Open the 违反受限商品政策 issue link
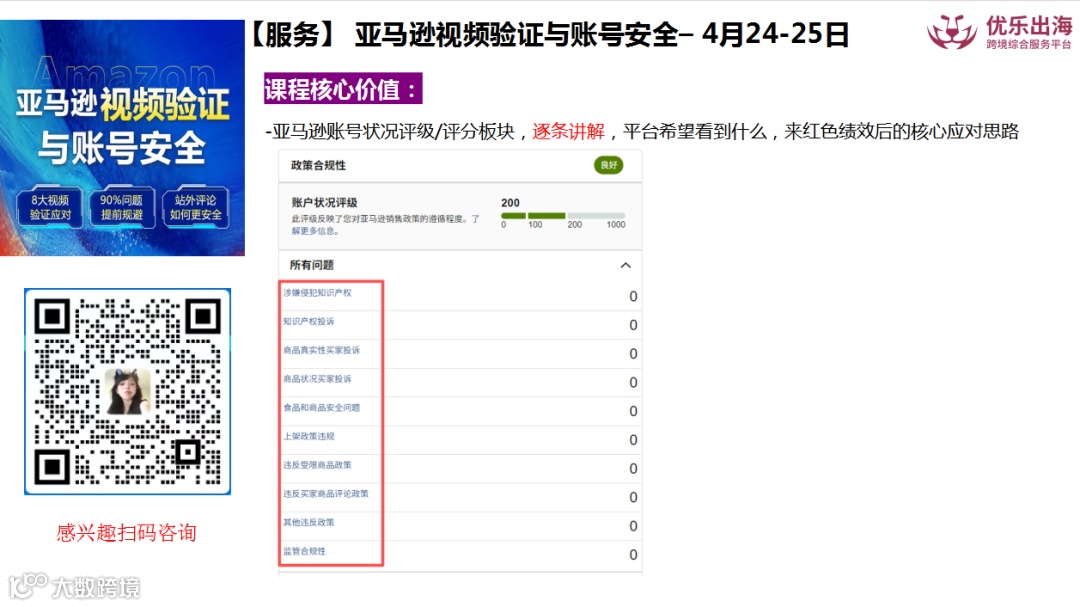Screen dimensions: 1080x607 pyautogui.click(x=318, y=465)
